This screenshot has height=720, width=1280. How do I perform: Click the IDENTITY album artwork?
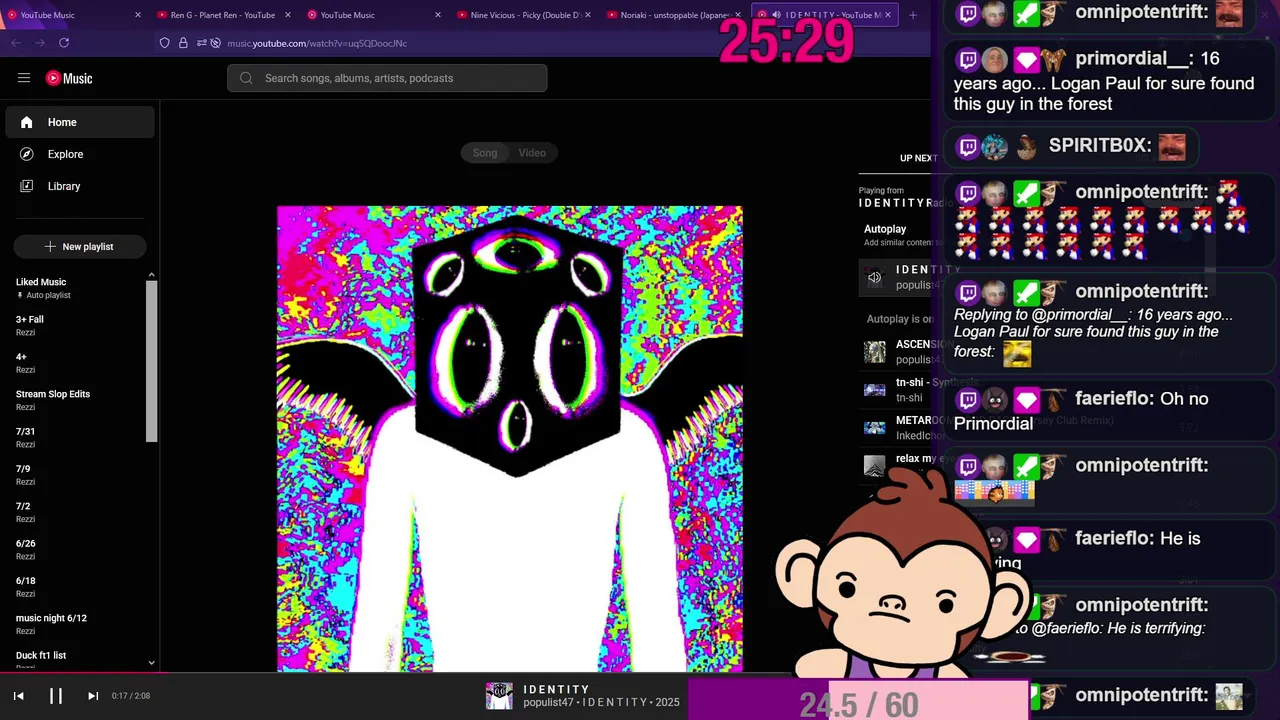(510, 439)
